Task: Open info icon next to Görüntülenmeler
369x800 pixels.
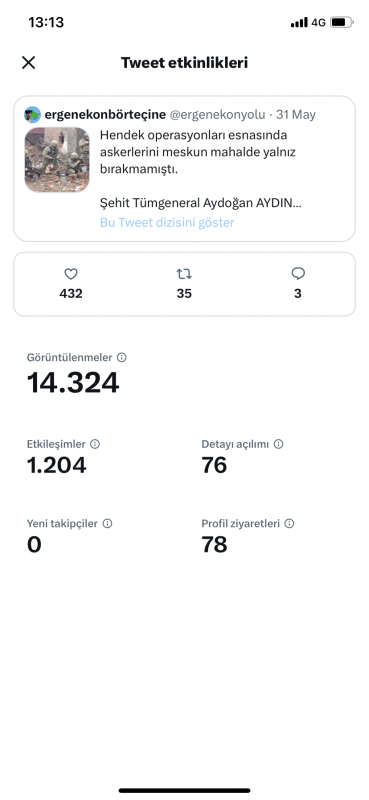Action: (x=121, y=358)
